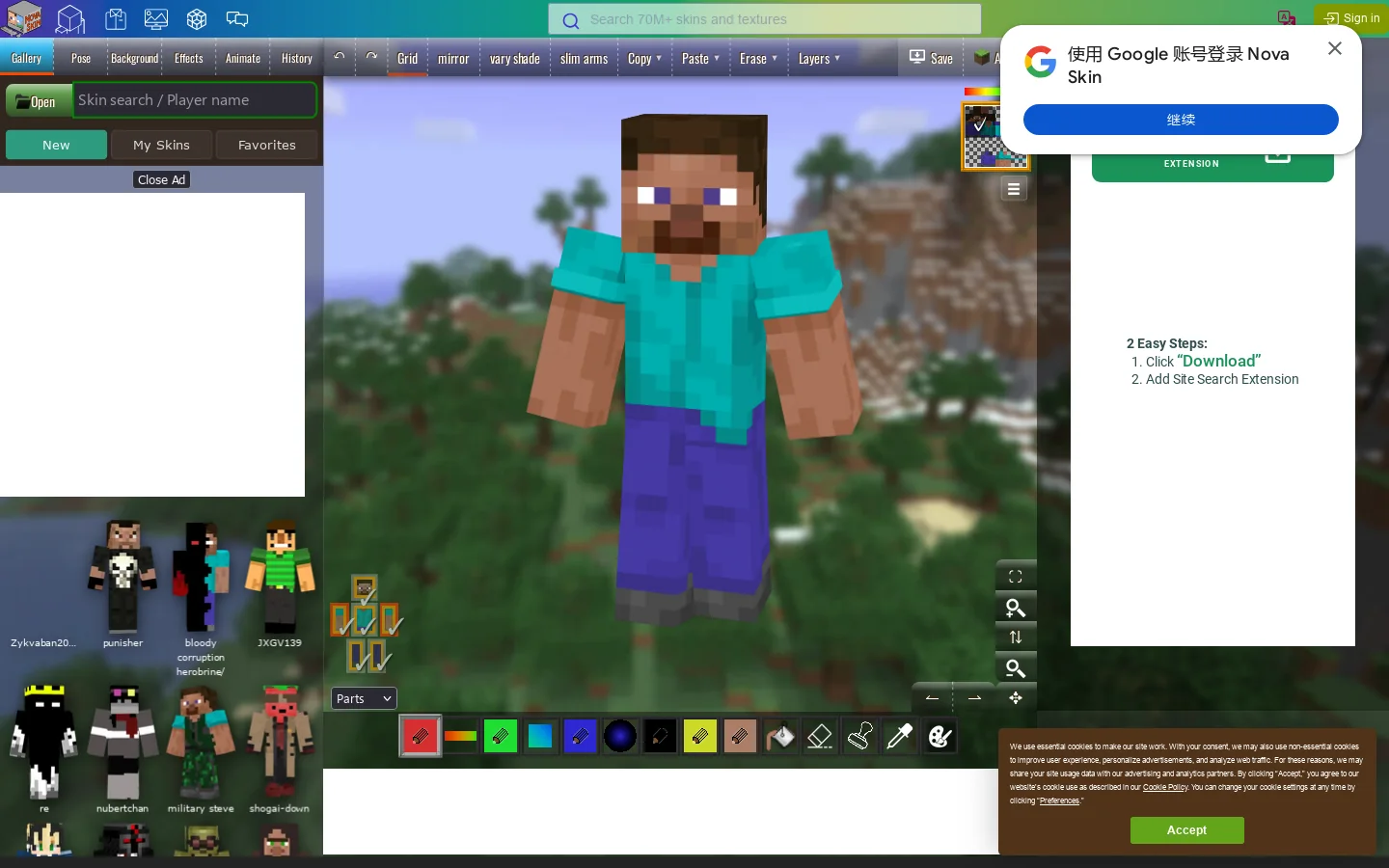Switch to the Background tab
The image size is (1389, 868).
(134, 58)
